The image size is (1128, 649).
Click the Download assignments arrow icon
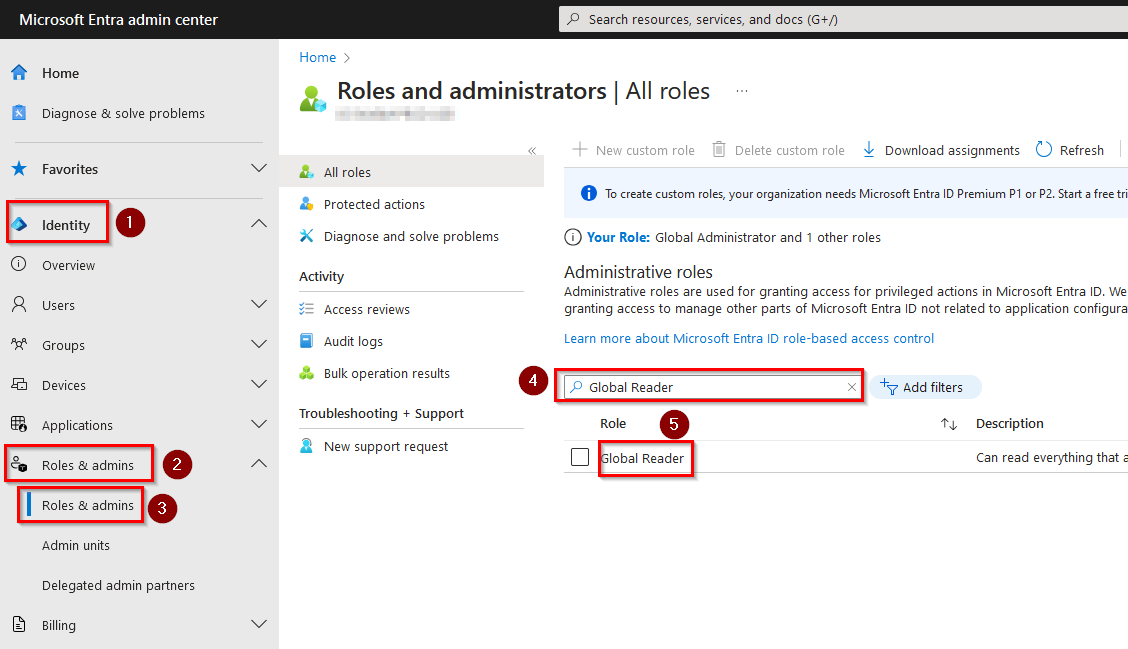869,150
